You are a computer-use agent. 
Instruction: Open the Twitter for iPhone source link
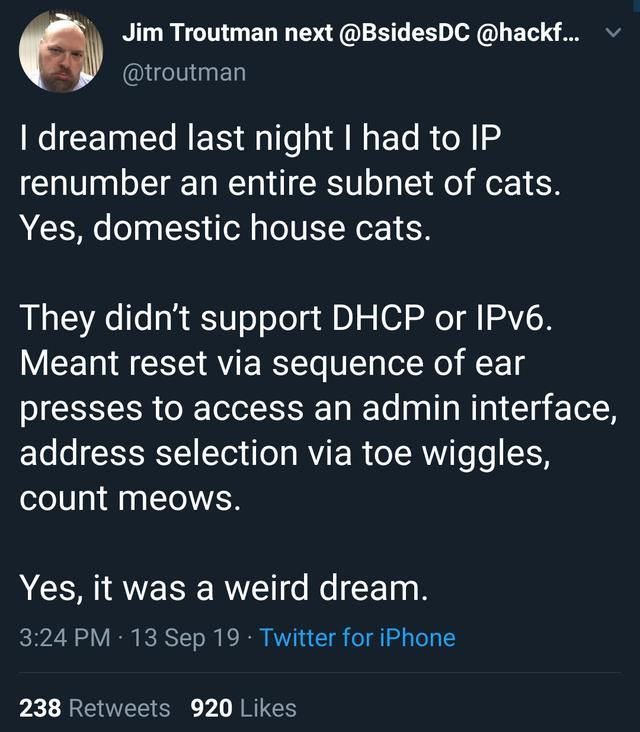[x=357, y=638]
